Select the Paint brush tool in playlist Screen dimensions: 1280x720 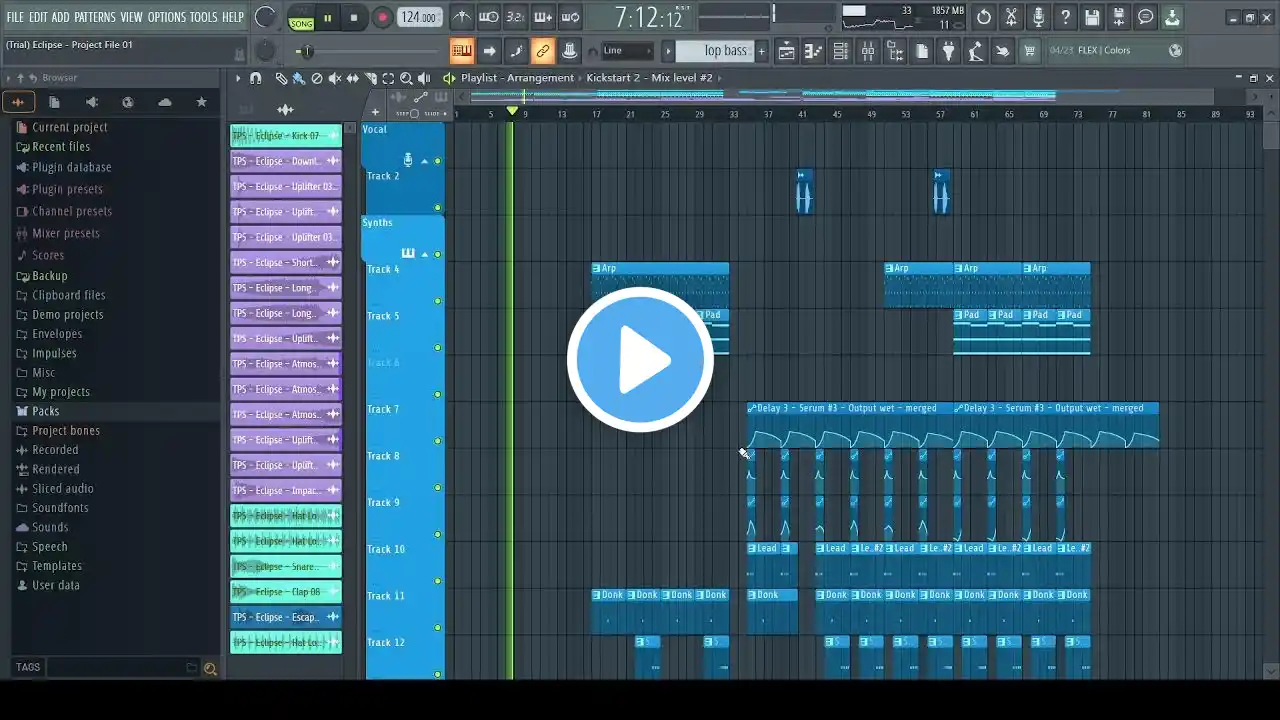pos(298,78)
